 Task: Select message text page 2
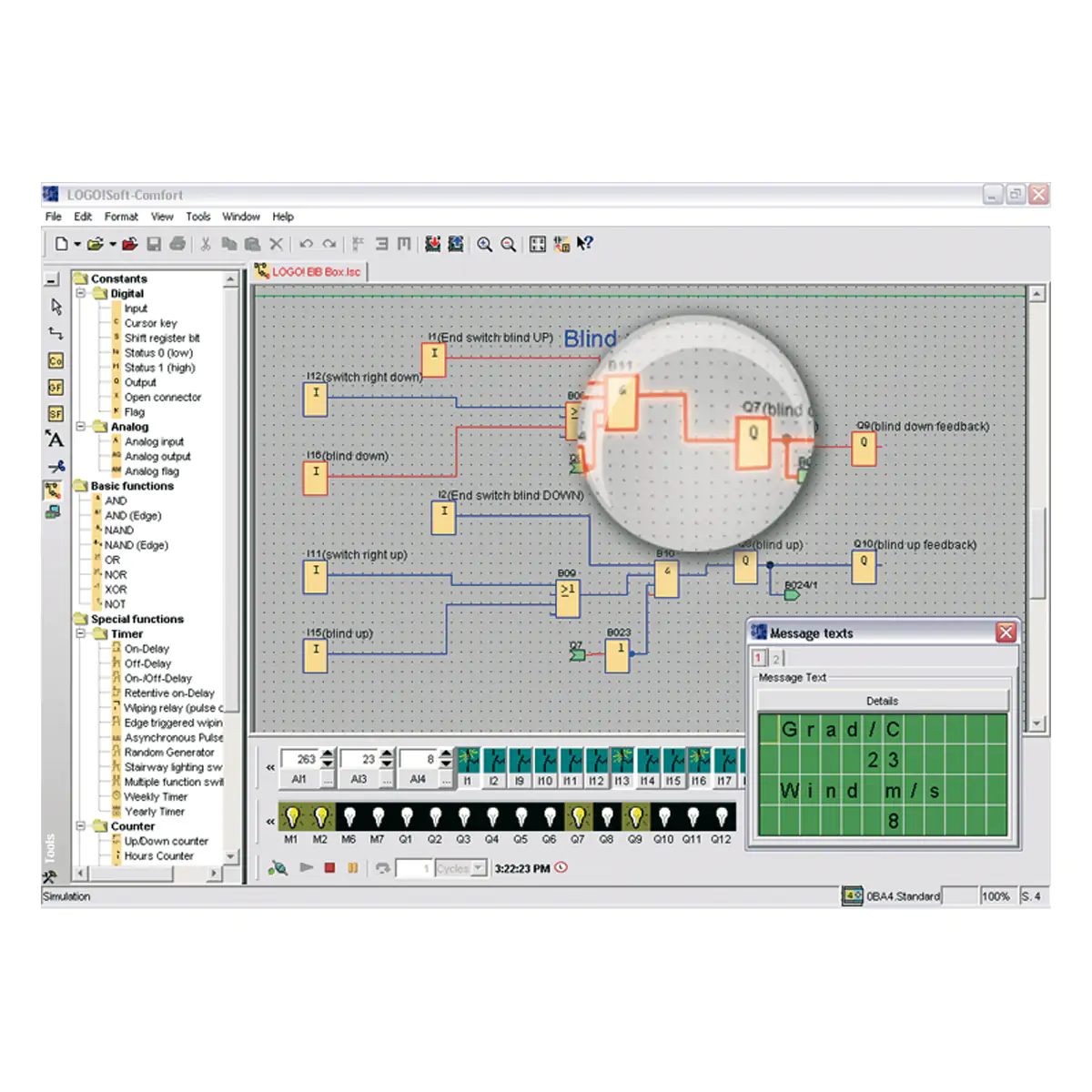pyautogui.click(x=776, y=658)
